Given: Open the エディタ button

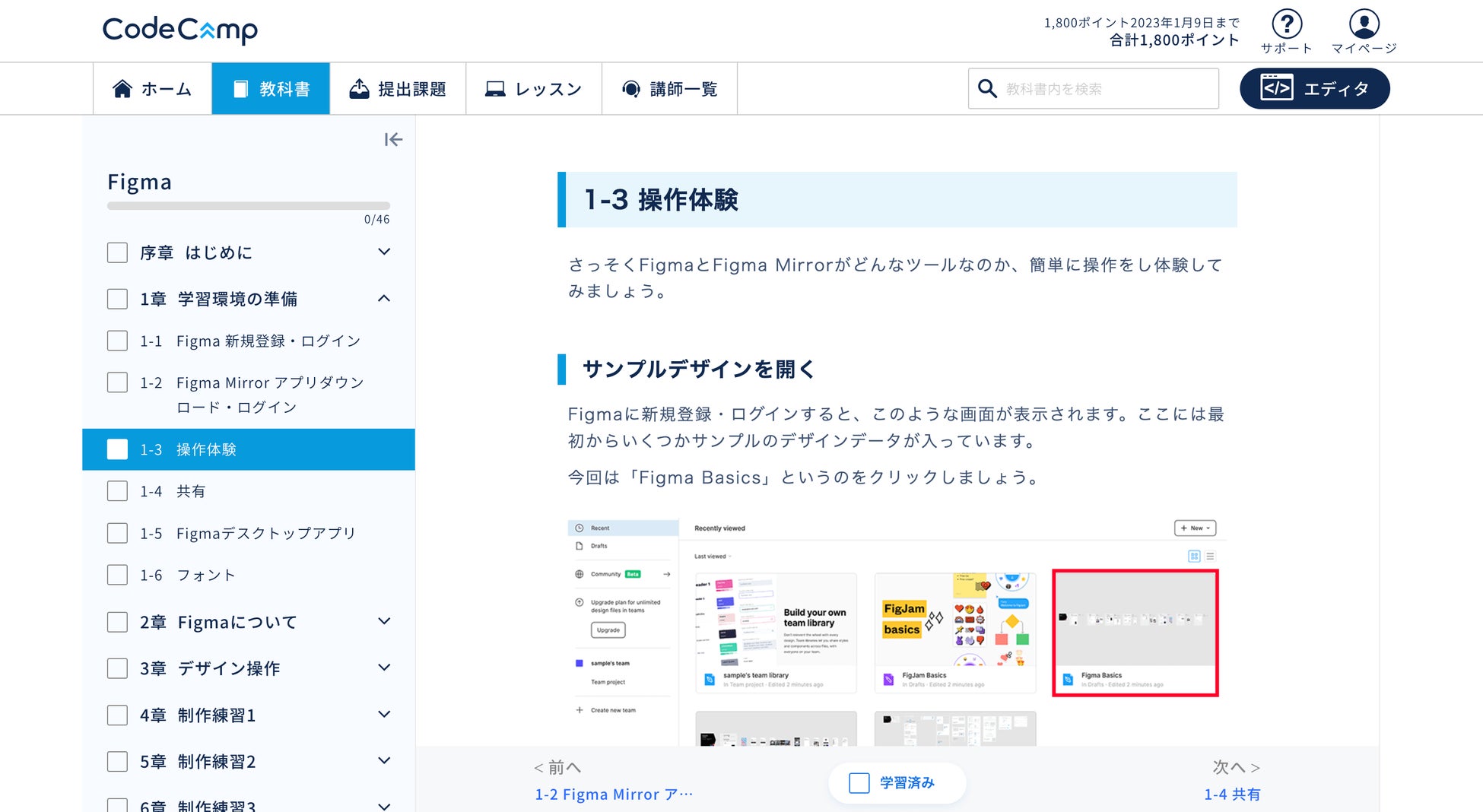Looking at the screenshot, I should pos(1315,88).
